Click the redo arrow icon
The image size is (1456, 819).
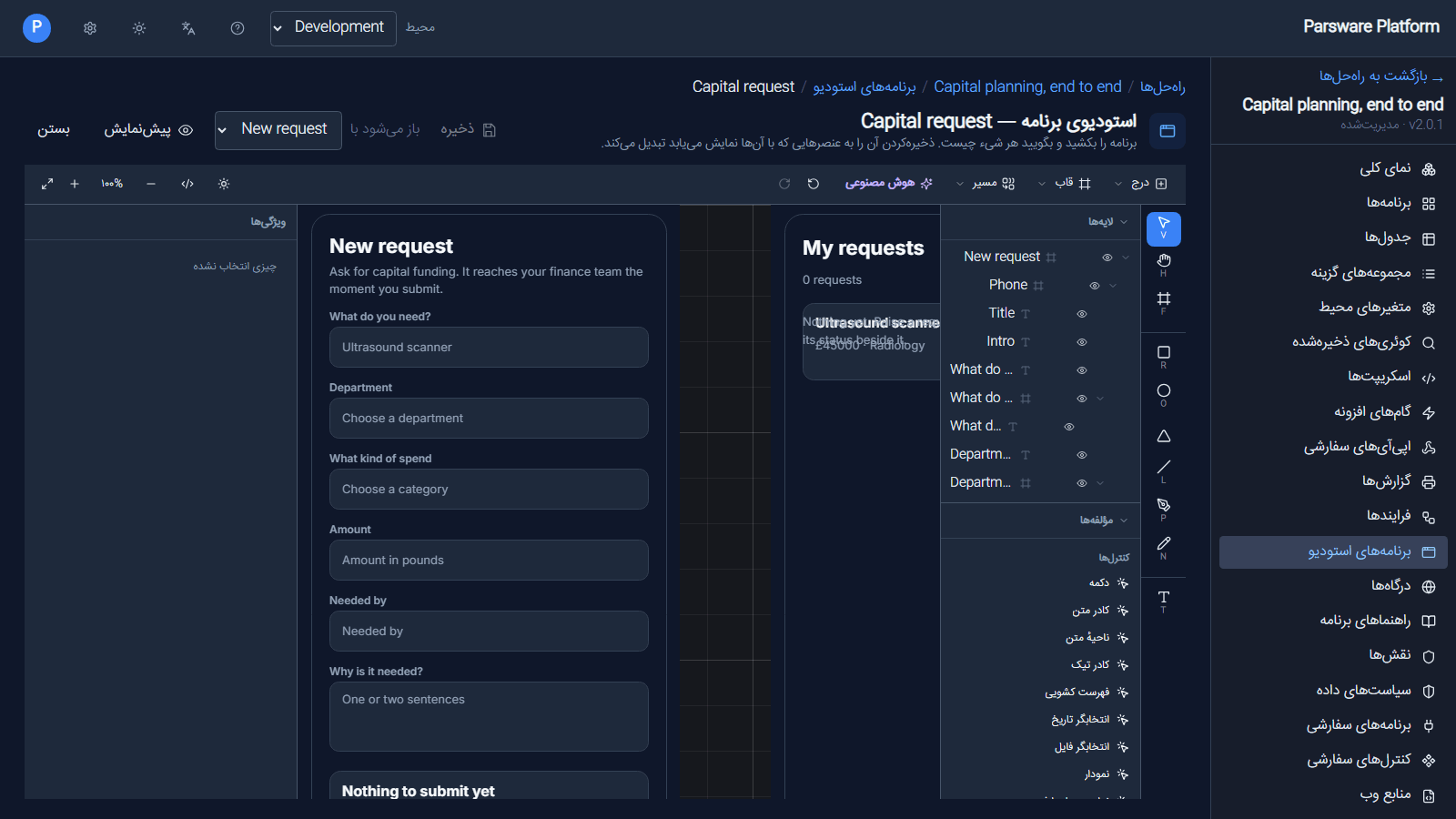[x=784, y=184]
